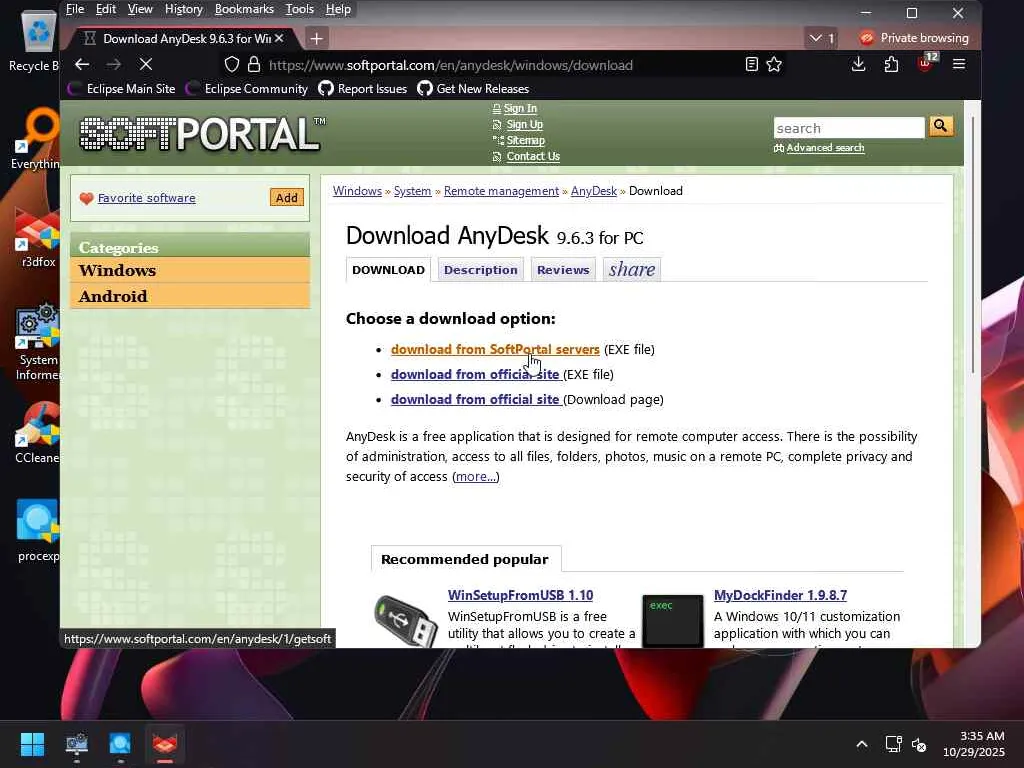Open a new tab with plus button
The width and height of the screenshot is (1024, 768).
(x=316, y=39)
